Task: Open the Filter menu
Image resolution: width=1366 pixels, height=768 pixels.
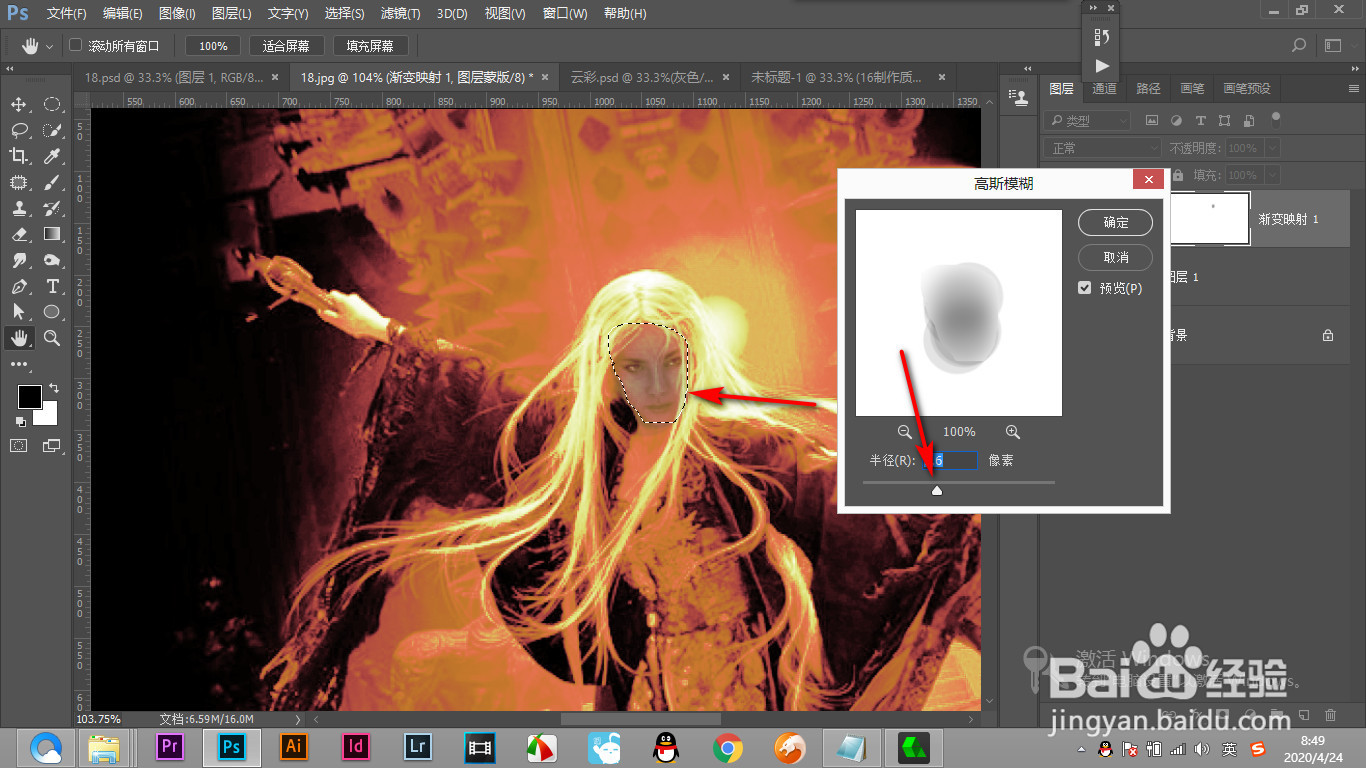Action: click(x=401, y=14)
